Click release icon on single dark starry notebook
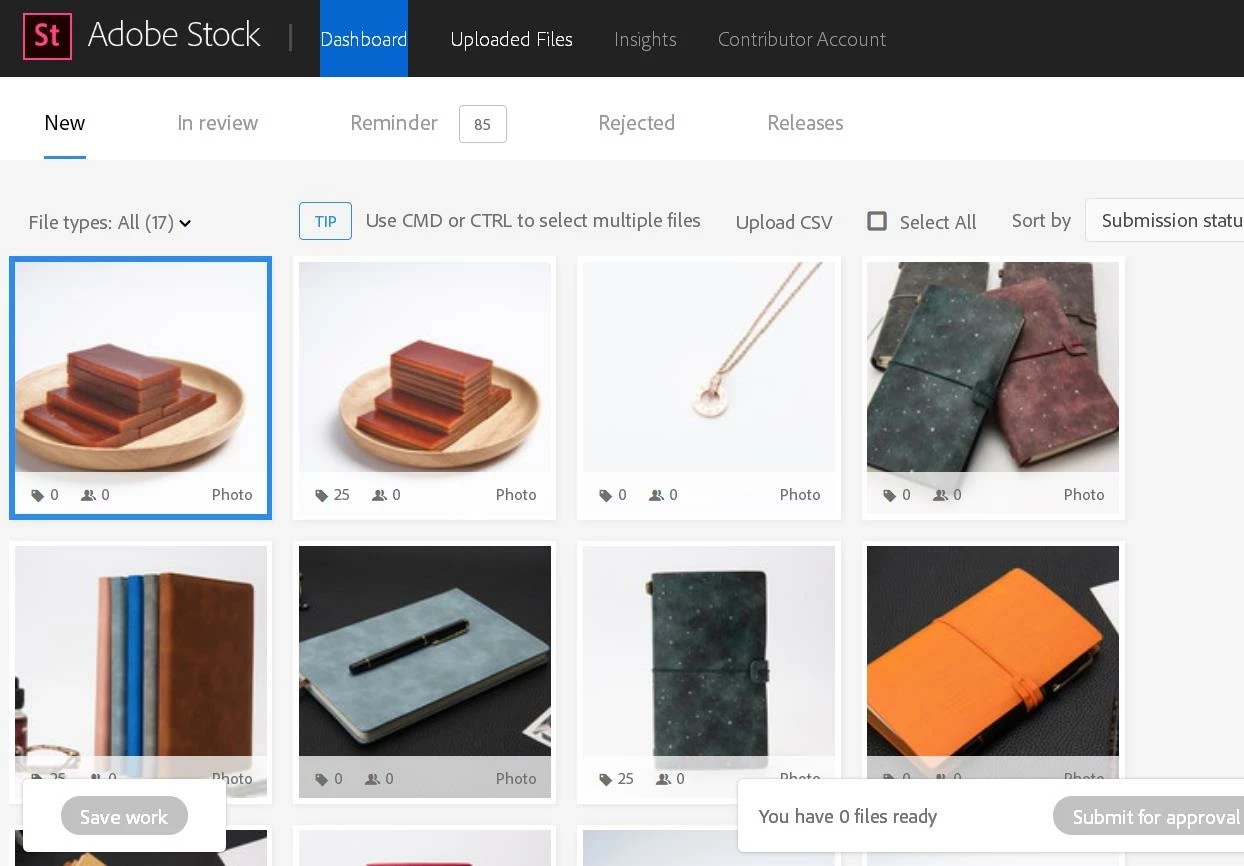1244x866 pixels. coord(664,779)
